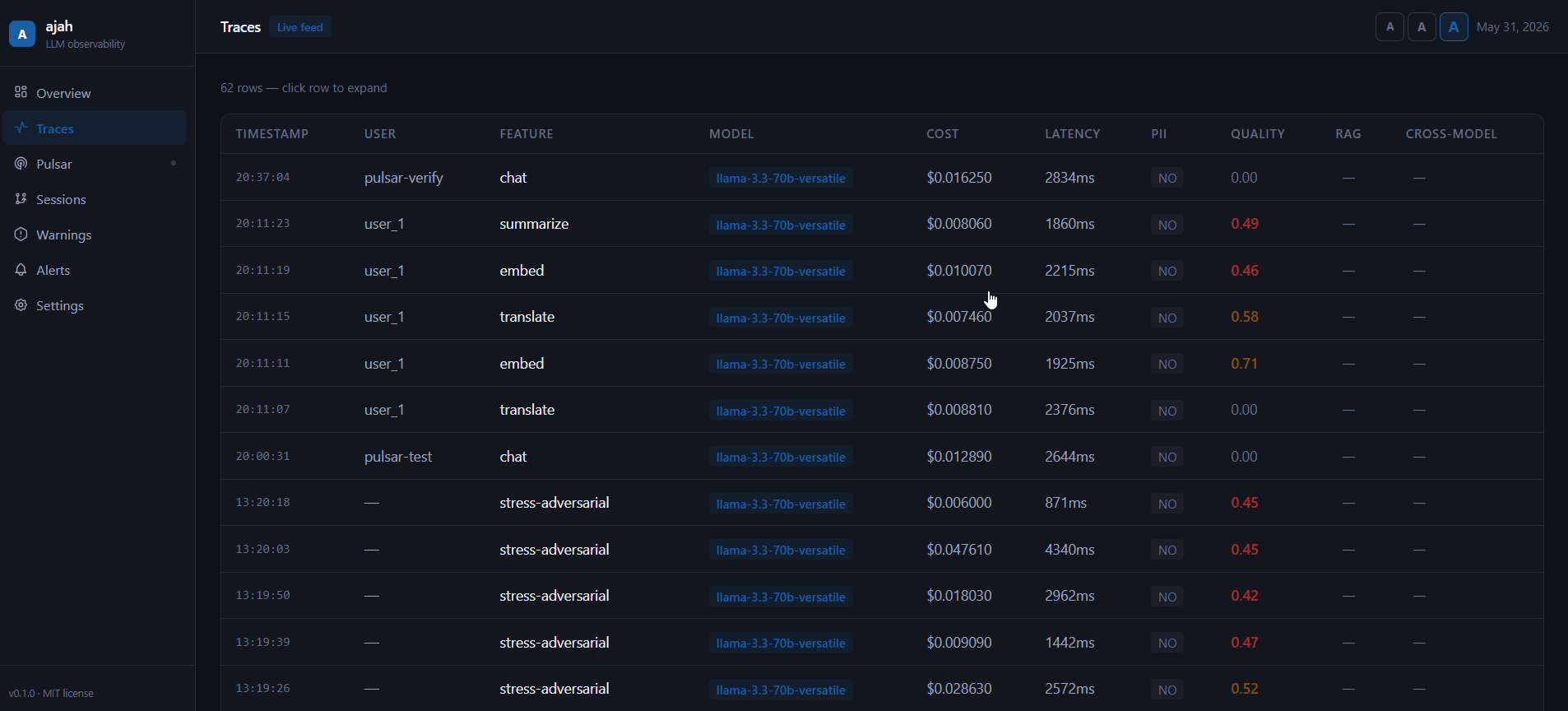Screen dimensions: 1568x711
Task: Click the QUALITY column header
Action: click(x=1258, y=134)
